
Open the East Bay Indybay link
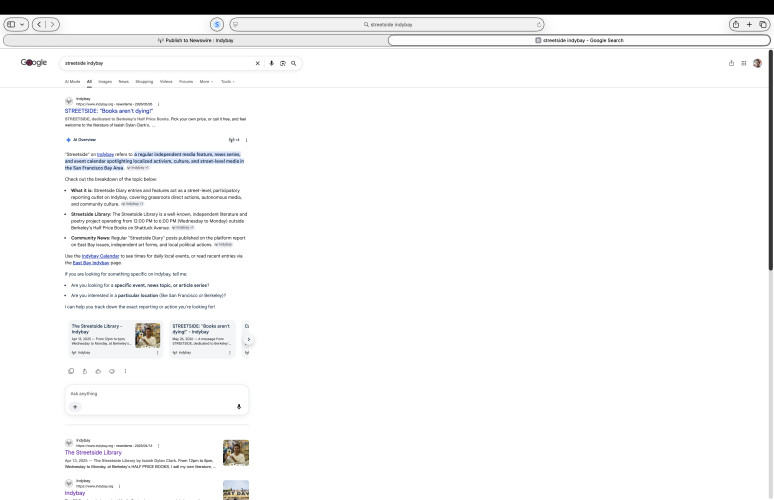[x=91, y=263]
